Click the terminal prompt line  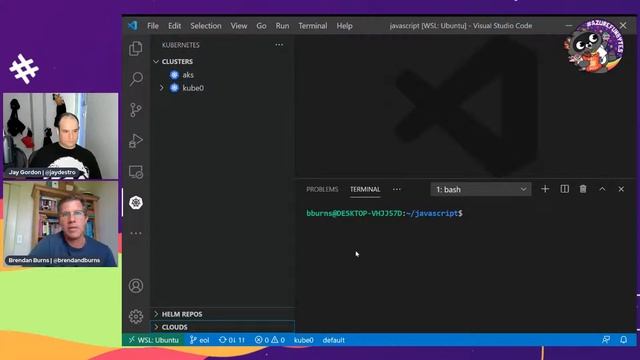(384, 213)
